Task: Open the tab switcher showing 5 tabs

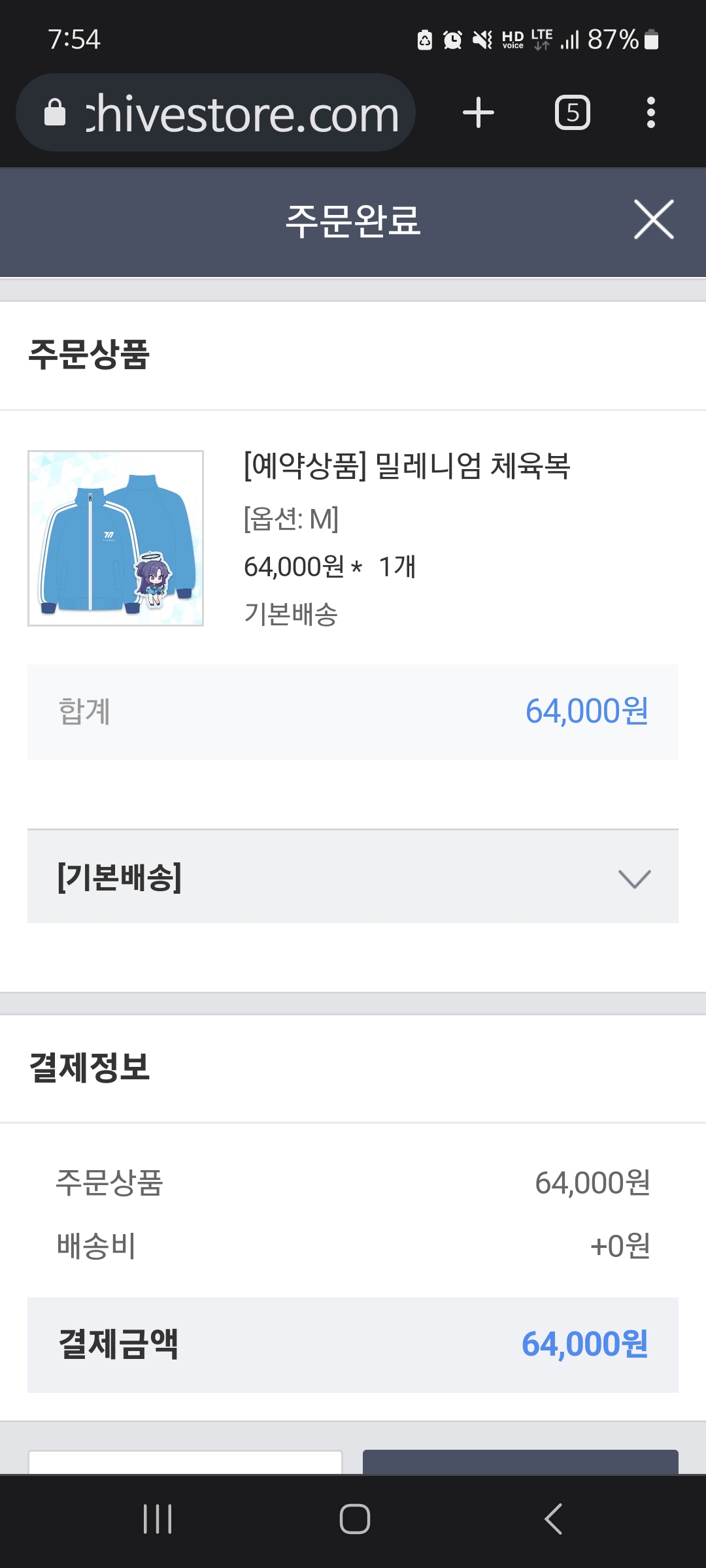Action: coord(572,112)
